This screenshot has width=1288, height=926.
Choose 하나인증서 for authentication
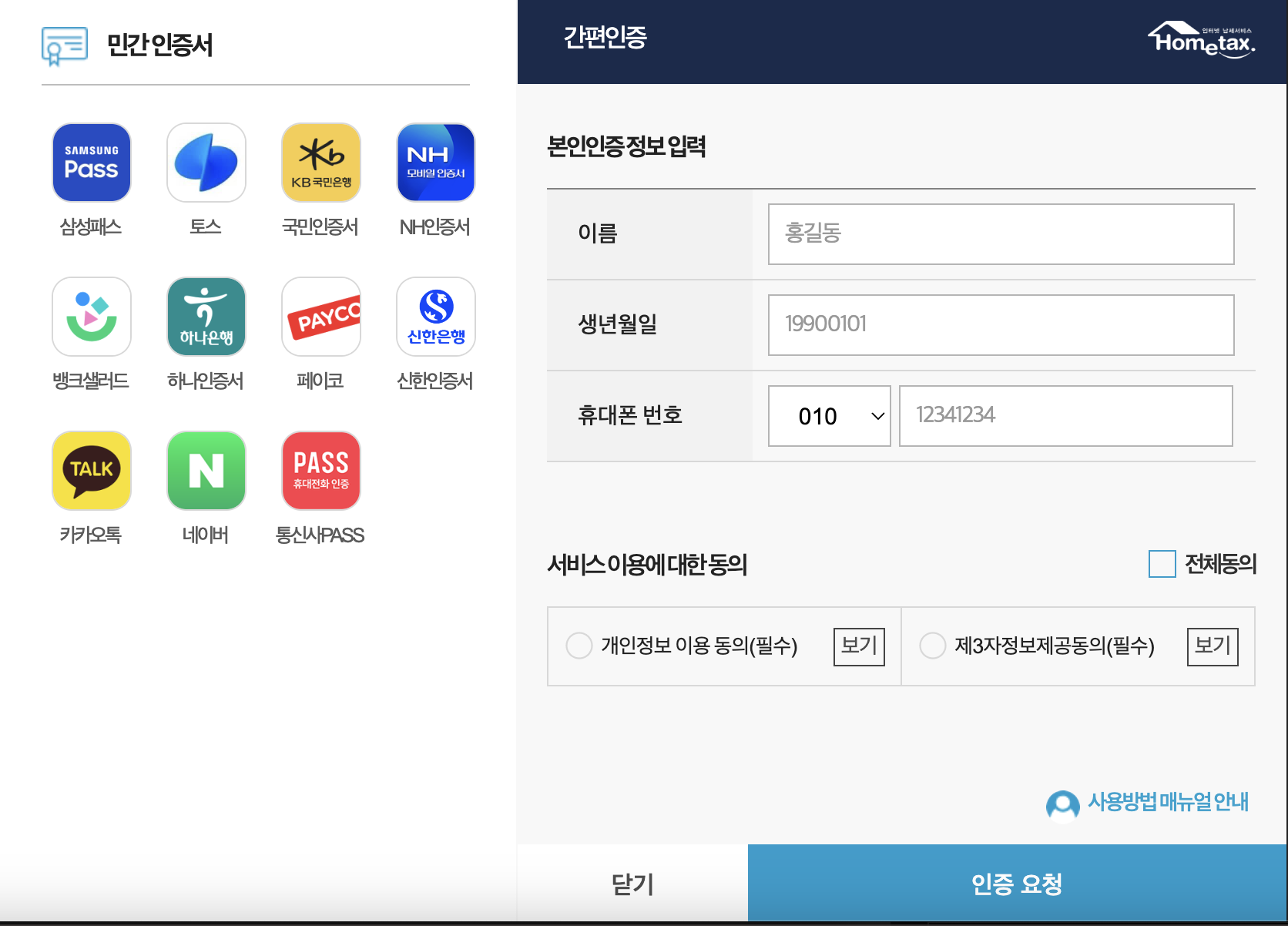pyautogui.click(x=206, y=317)
